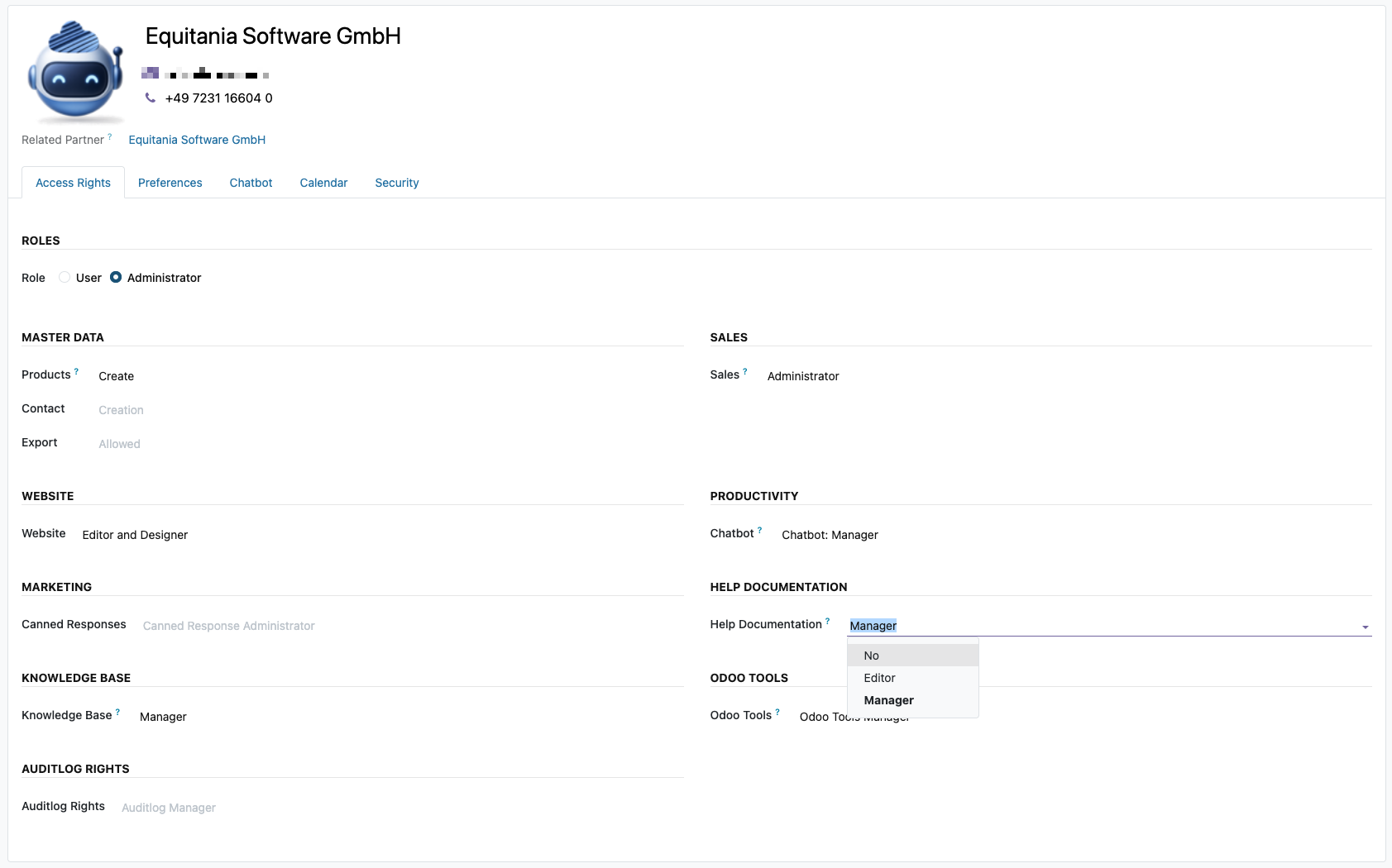This screenshot has width=1392, height=868.
Task: Show the Help Documentation help tooltip
Action: click(828, 621)
